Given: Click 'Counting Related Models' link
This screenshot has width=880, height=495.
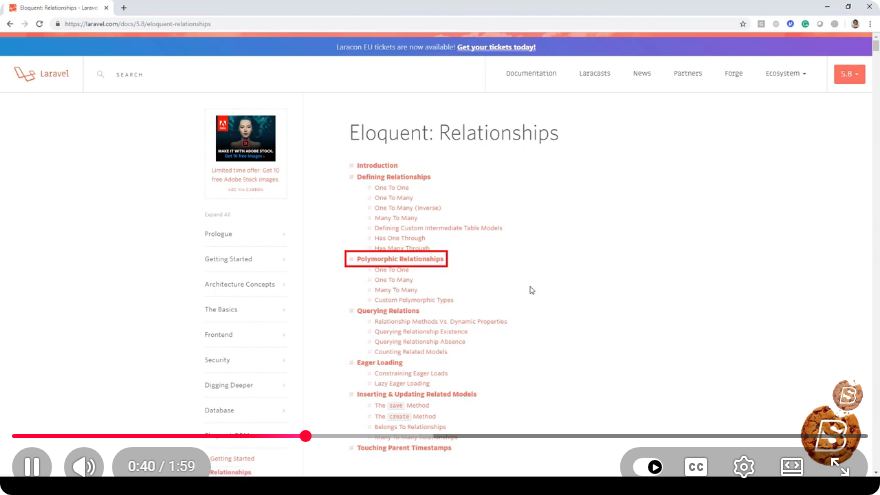Looking at the screenshot, I should [x=411, y=352].
